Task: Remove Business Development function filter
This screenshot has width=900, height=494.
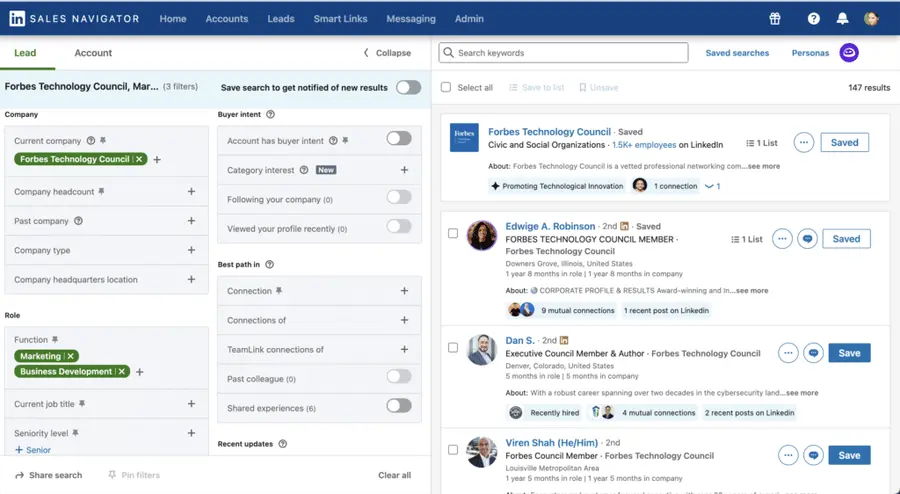Action: tap(122, 371)
